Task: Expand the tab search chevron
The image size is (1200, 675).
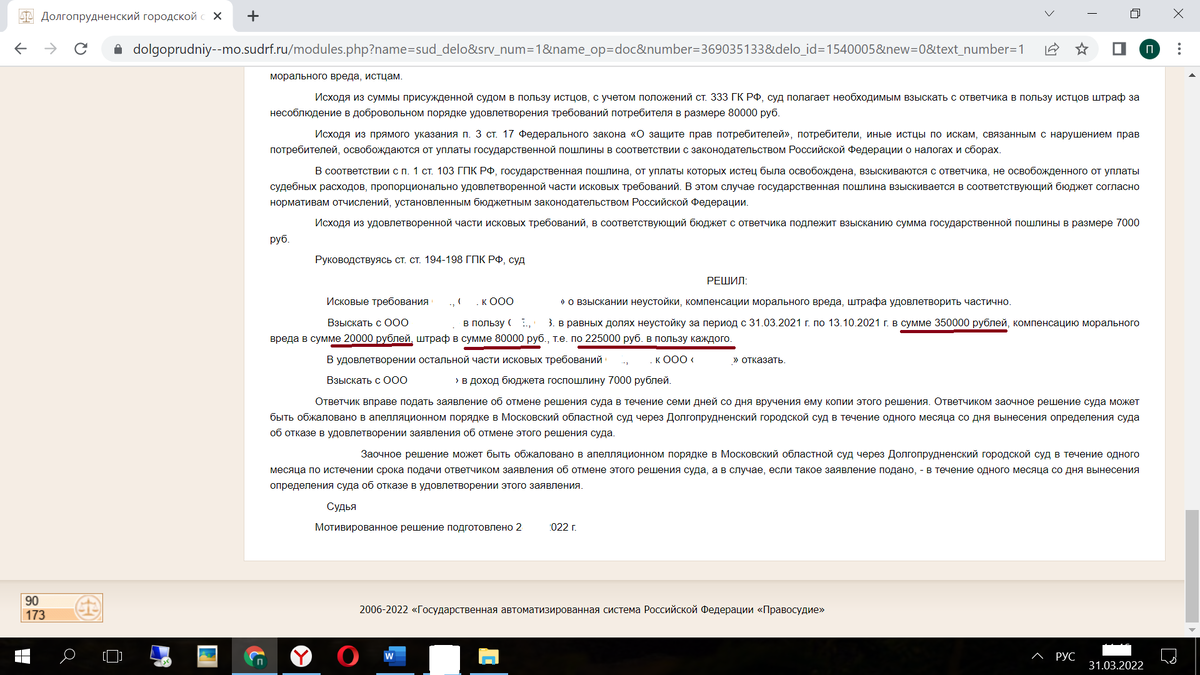Action: point(1048,15)
